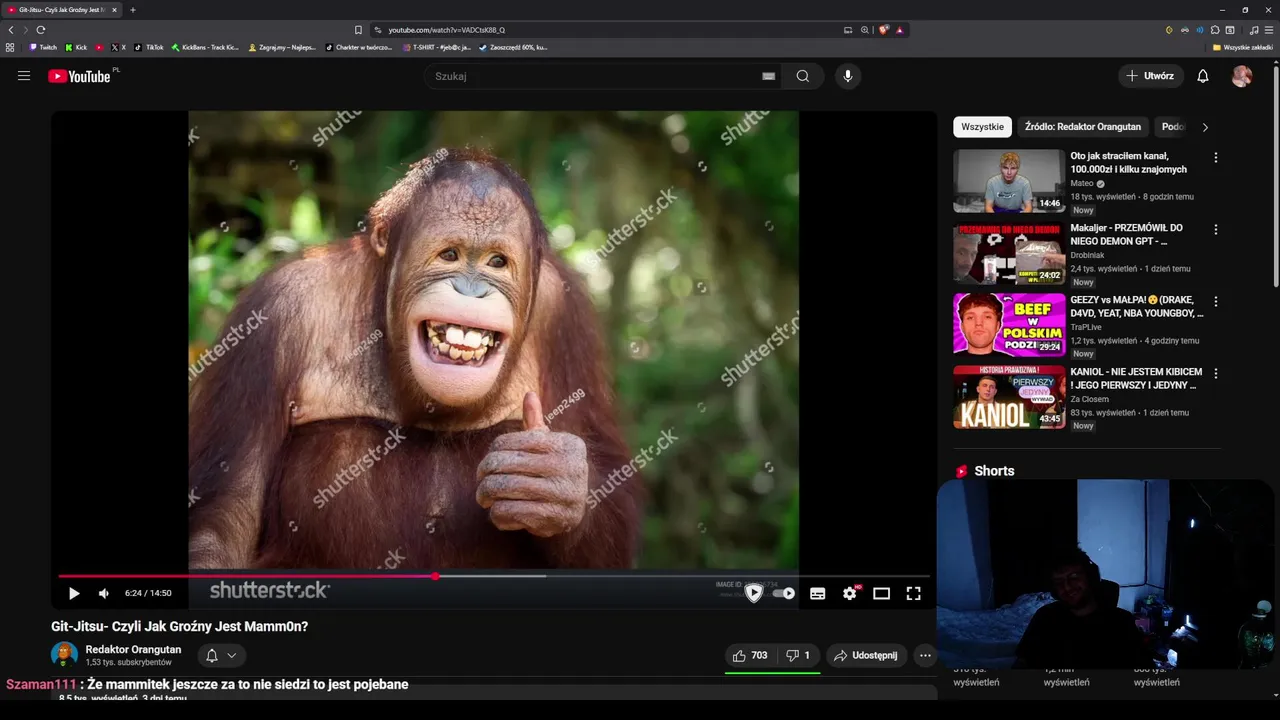Open the Brave Shields lion icon

pos(884,30)
